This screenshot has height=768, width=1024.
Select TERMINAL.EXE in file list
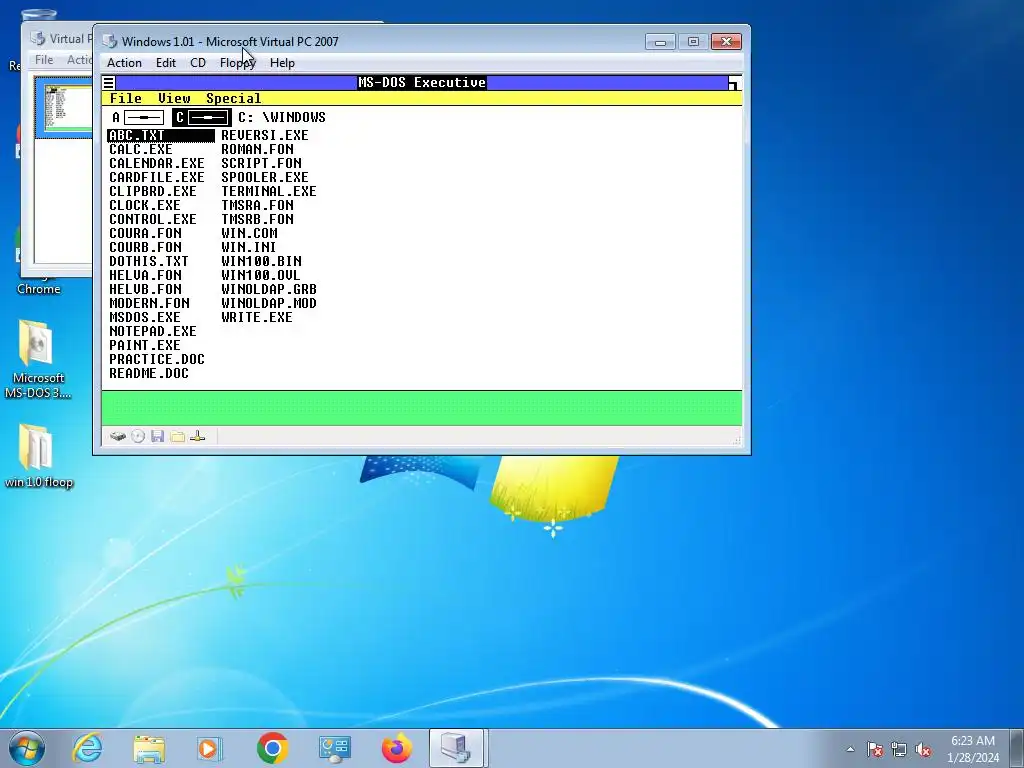point(268,191)
